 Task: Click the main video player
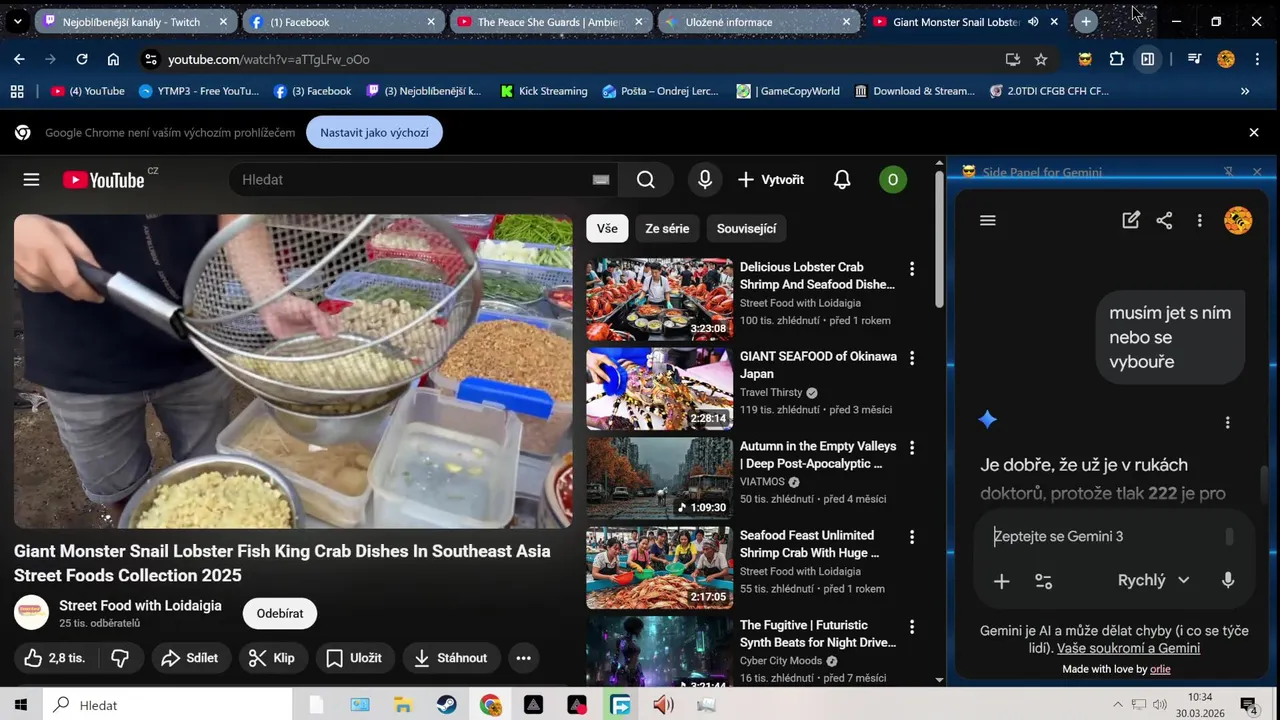(293, 371)
